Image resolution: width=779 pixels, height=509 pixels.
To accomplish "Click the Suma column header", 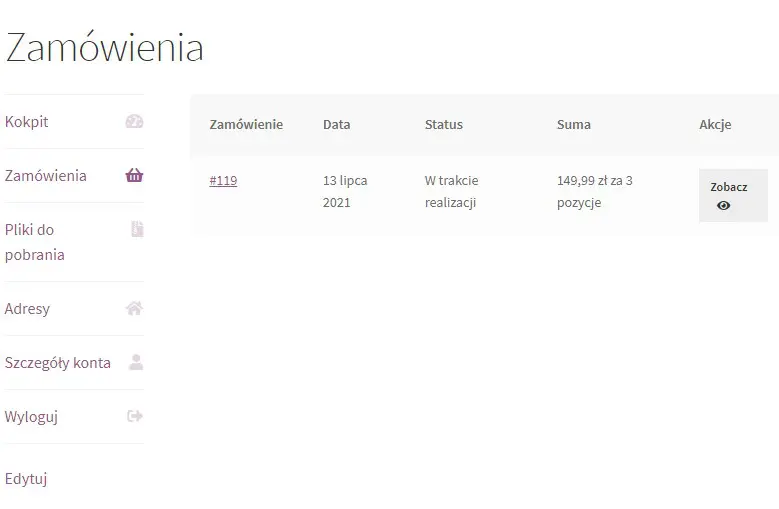I will [574, 125].
